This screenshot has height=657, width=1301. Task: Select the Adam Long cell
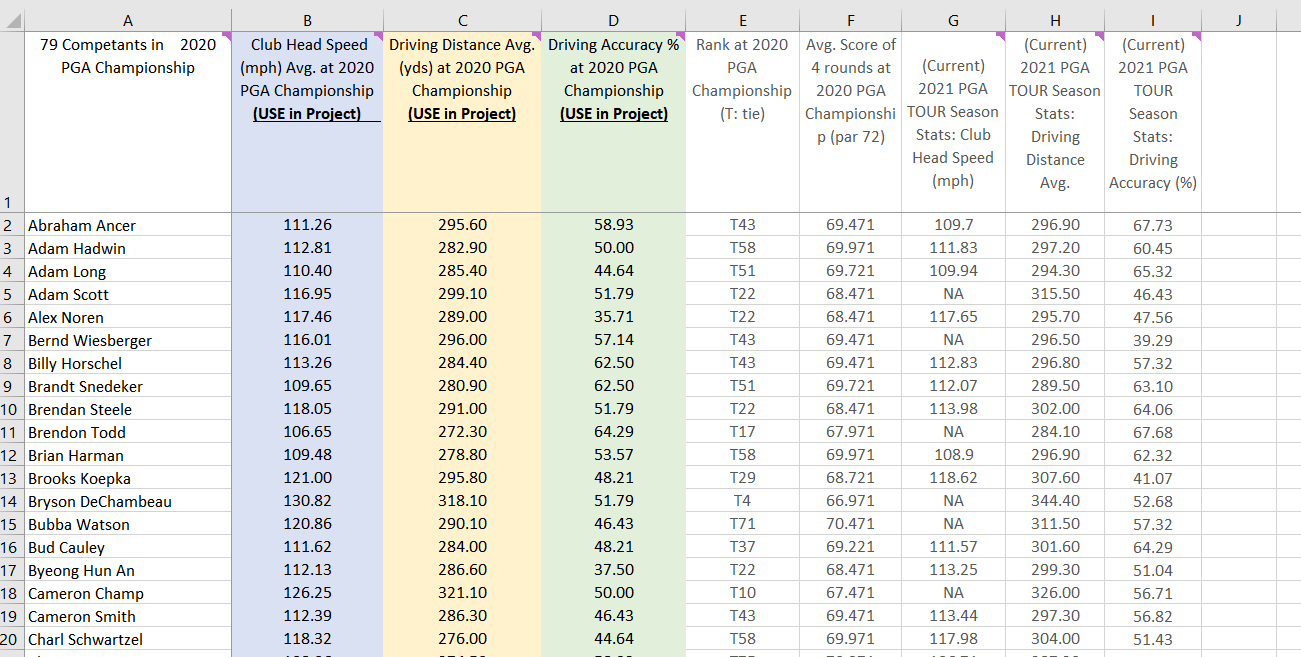click(x=127, y=271)
